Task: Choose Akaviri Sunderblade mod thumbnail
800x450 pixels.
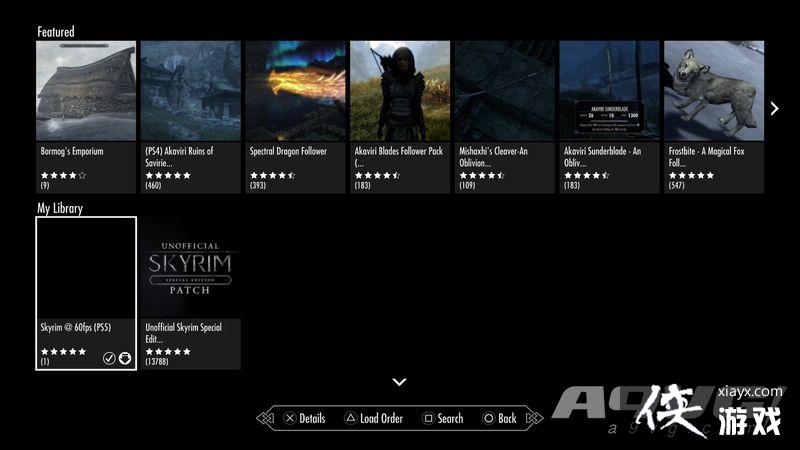Action: (609, 90)
